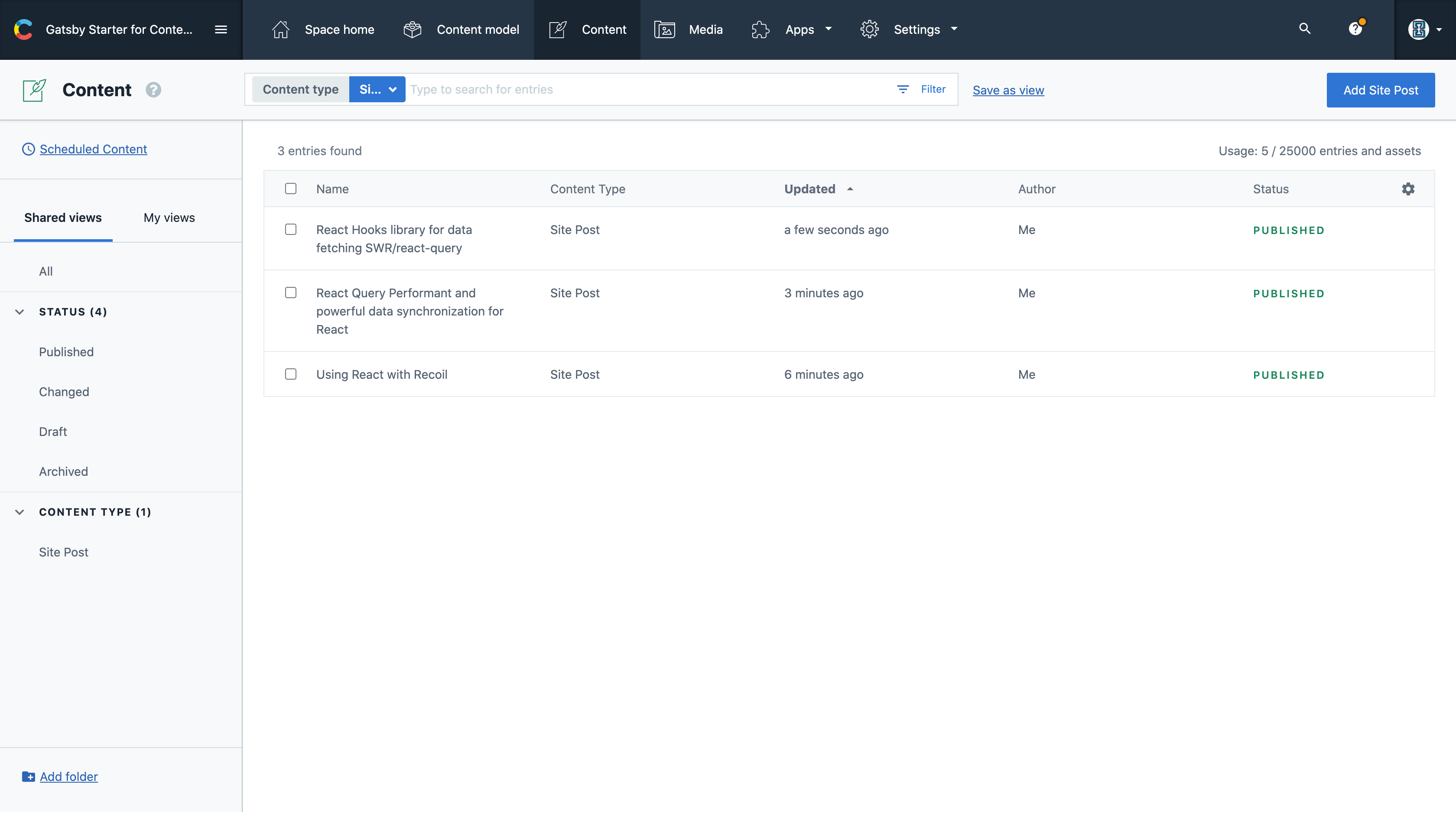This screenshot has height=813, width=1456.
Task: Open the table column settings gear
Action: coord(1408,189)
